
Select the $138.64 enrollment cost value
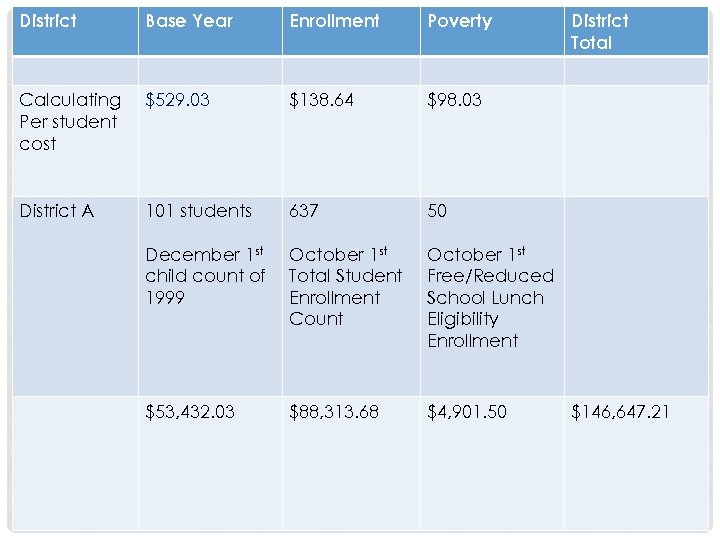click(321, 100)
